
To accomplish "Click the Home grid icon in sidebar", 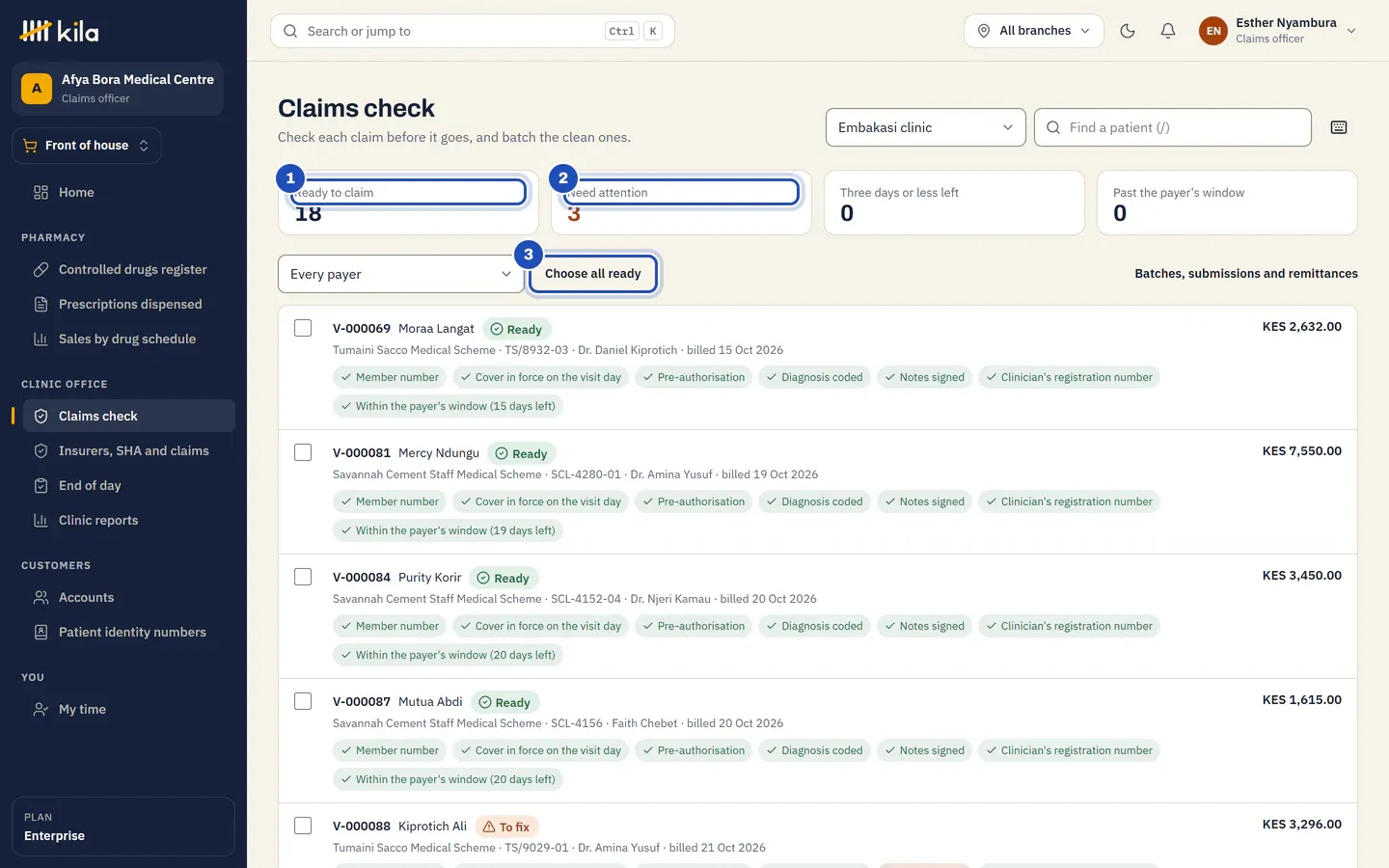I will click(x=41, y=192).
